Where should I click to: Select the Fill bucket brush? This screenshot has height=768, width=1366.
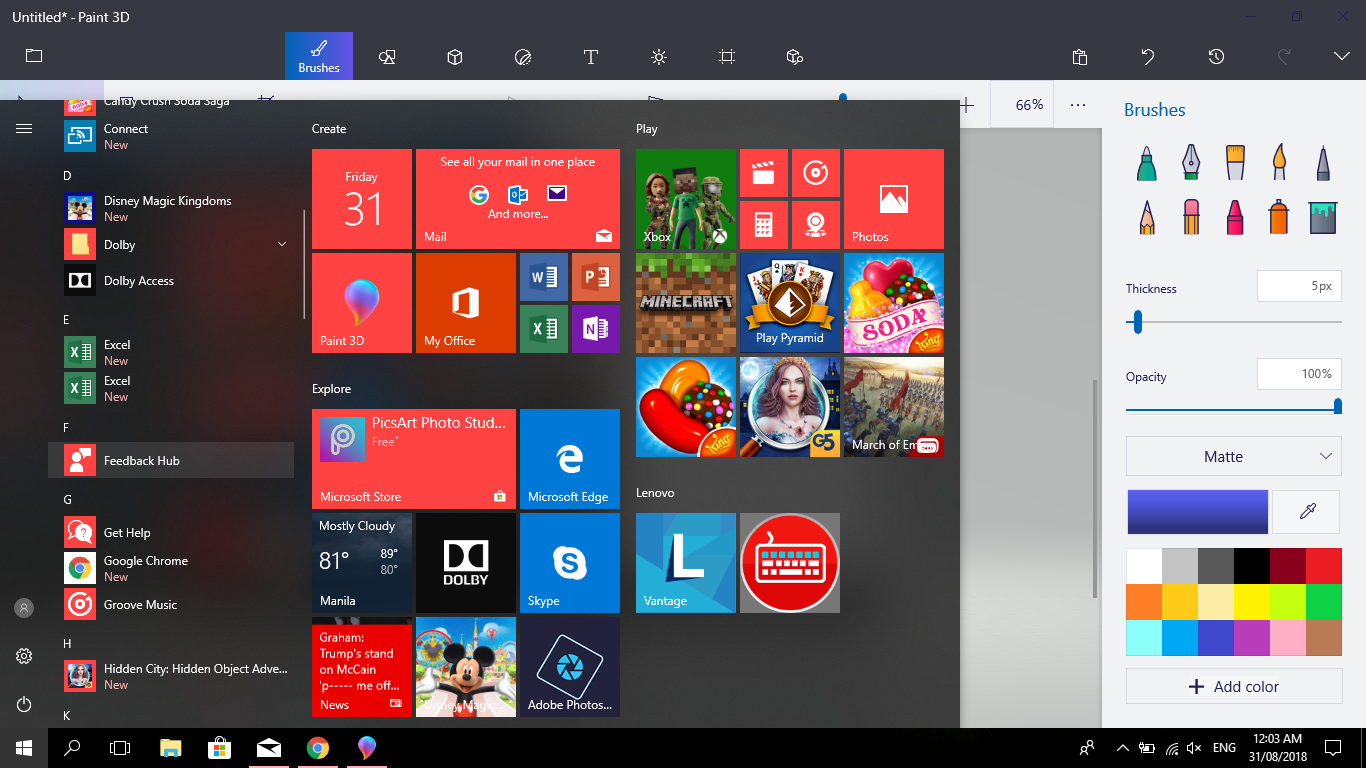(x=1321, y=215)
